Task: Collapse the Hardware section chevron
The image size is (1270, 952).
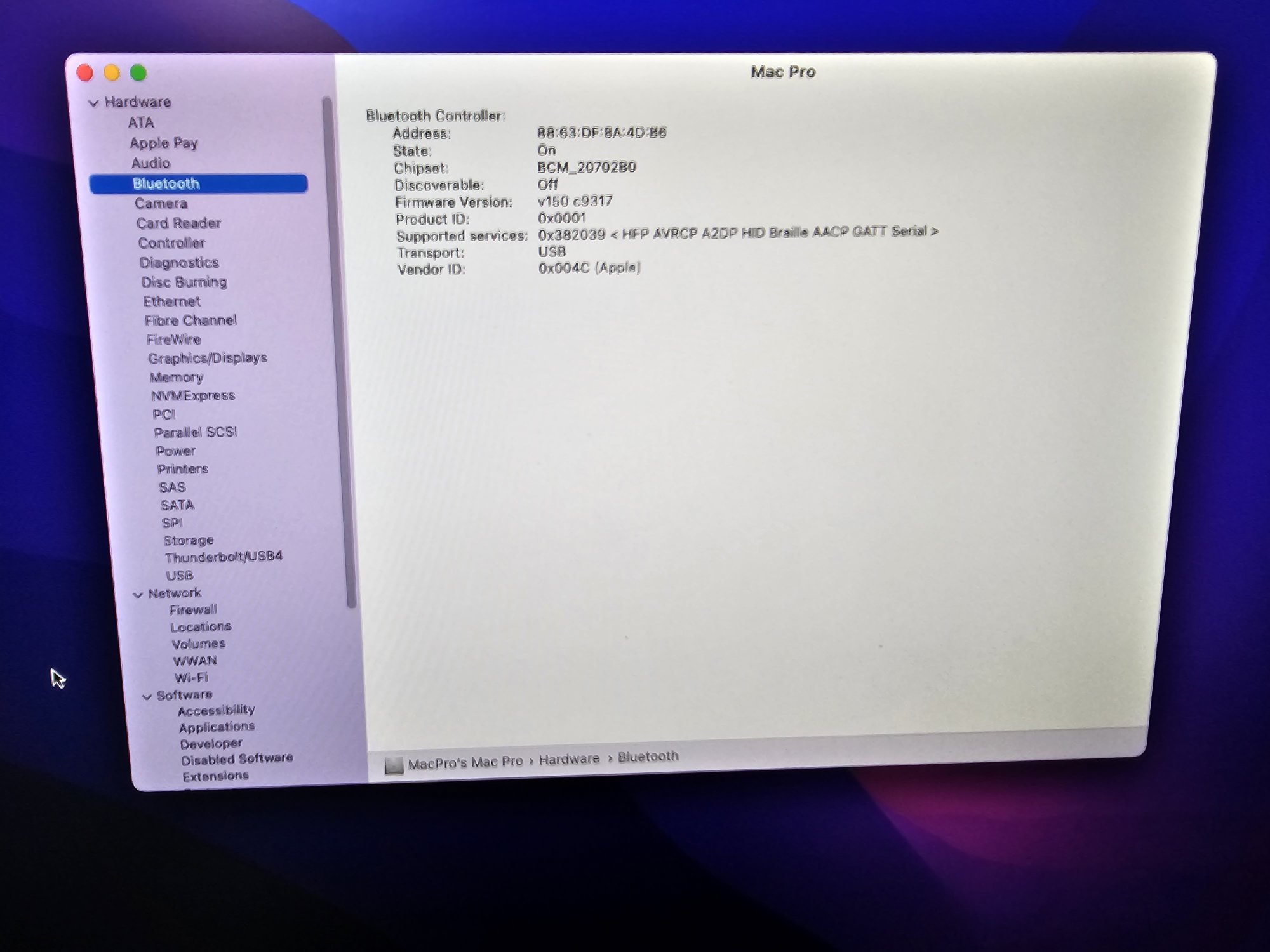Action: (93, 103)
